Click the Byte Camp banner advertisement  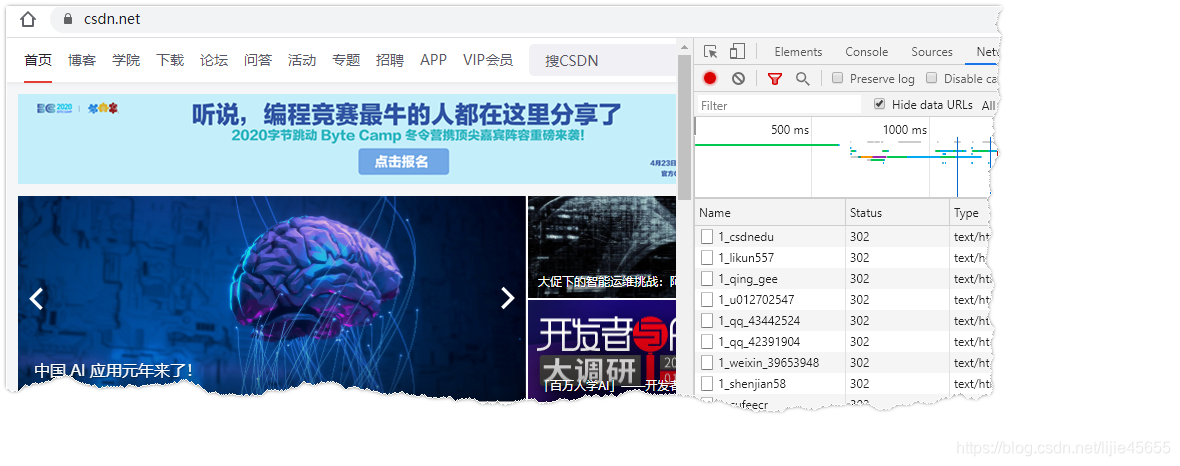pyautogui.click(x=347, y=139)
